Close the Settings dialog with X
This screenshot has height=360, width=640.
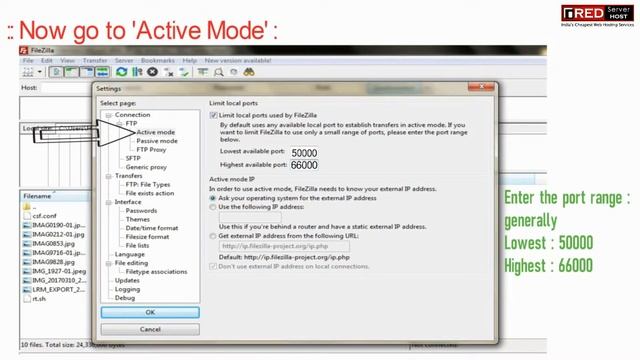click(x=481, y=87)
